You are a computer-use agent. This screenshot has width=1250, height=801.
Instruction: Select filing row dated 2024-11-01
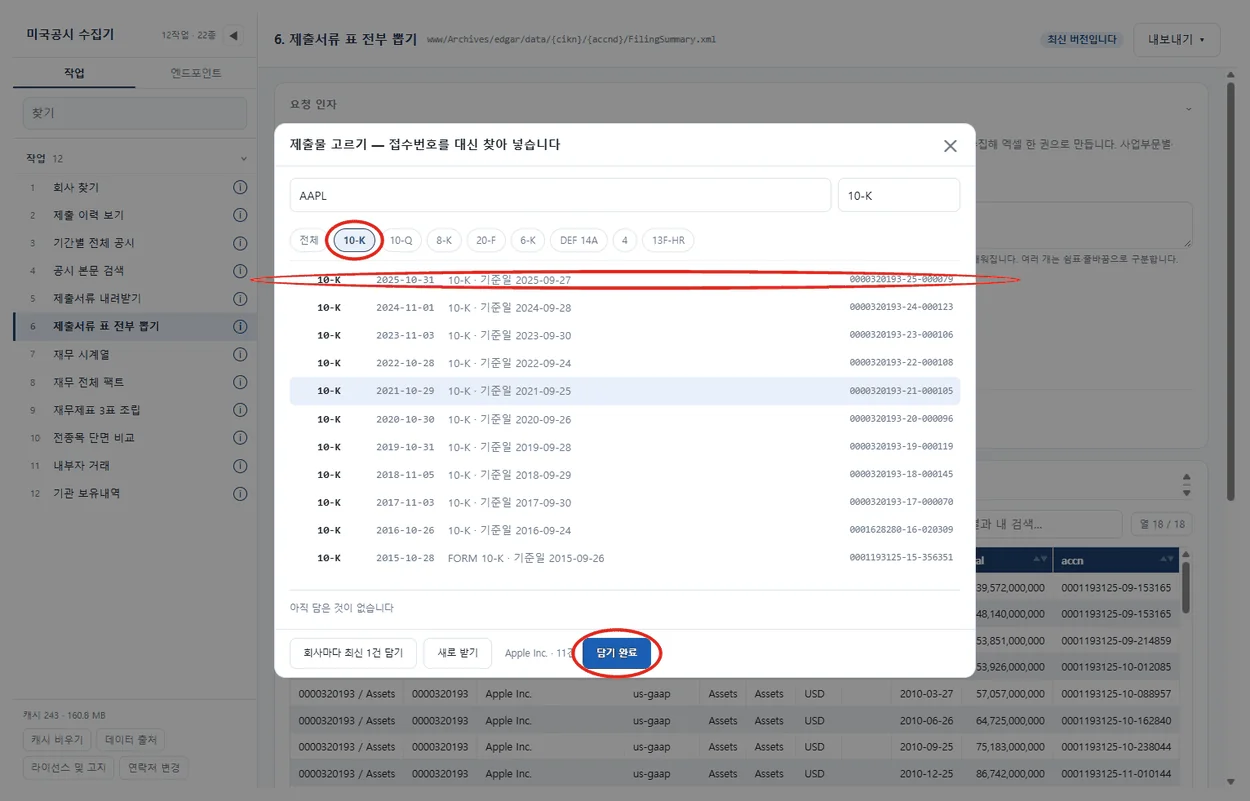click(x=625, y=308)
